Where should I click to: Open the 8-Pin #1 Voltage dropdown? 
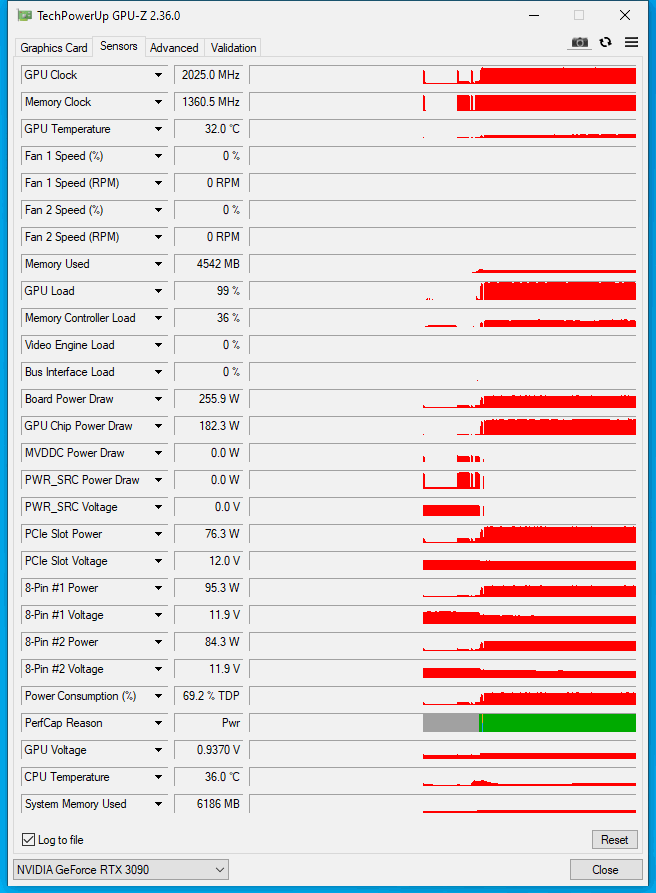point(158,615)
